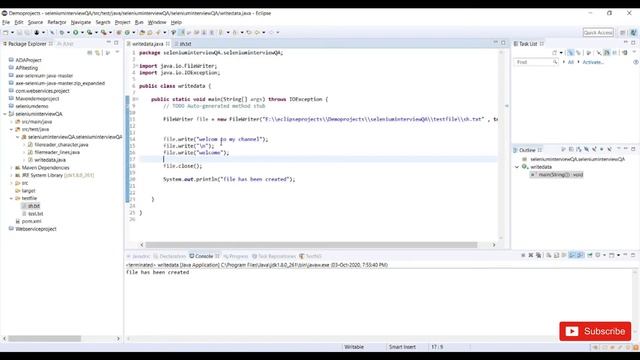Open dropdown arrow next to Run button
Viewport: 640px width, 360px height.
(82, 32)
